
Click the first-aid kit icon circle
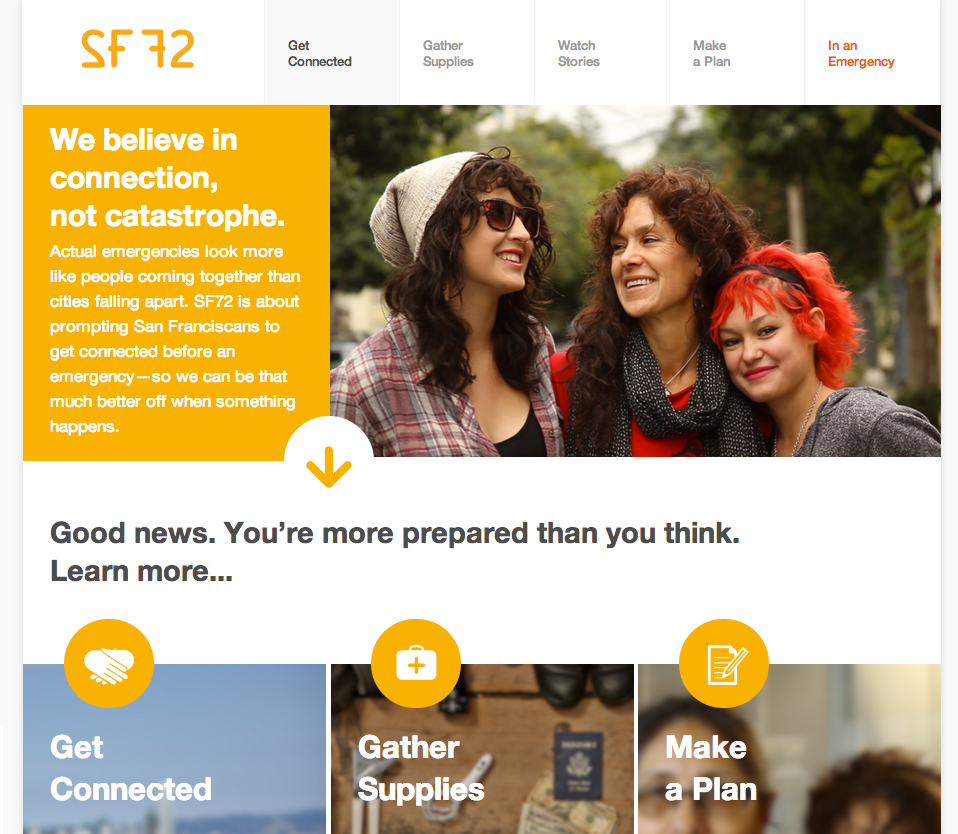(x=416, y=664)
